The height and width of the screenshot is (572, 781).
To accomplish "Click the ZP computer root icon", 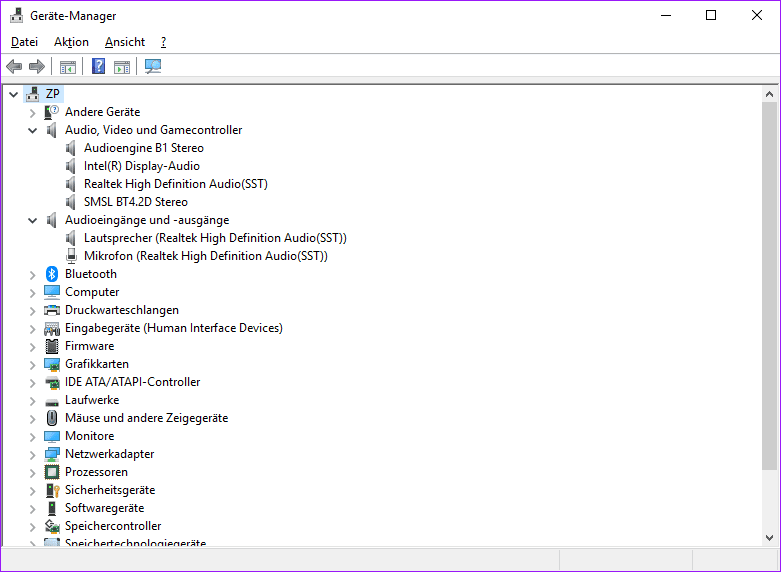I will (32, 94).
